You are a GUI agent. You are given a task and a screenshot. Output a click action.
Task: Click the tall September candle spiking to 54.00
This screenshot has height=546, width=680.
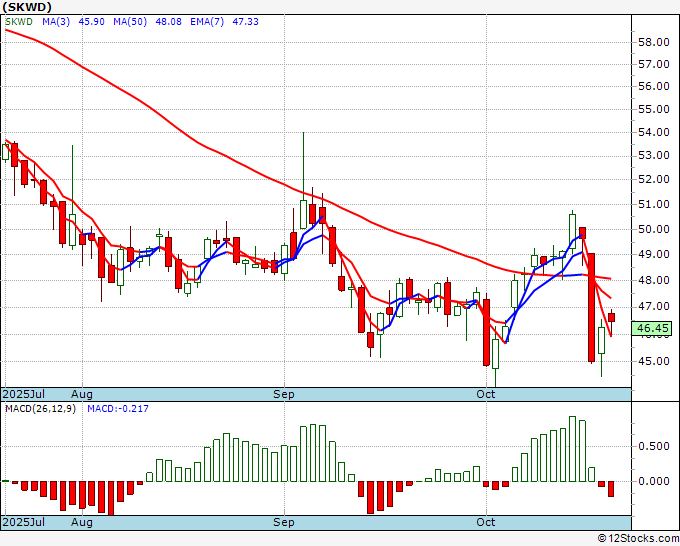[x=304, y=214]
